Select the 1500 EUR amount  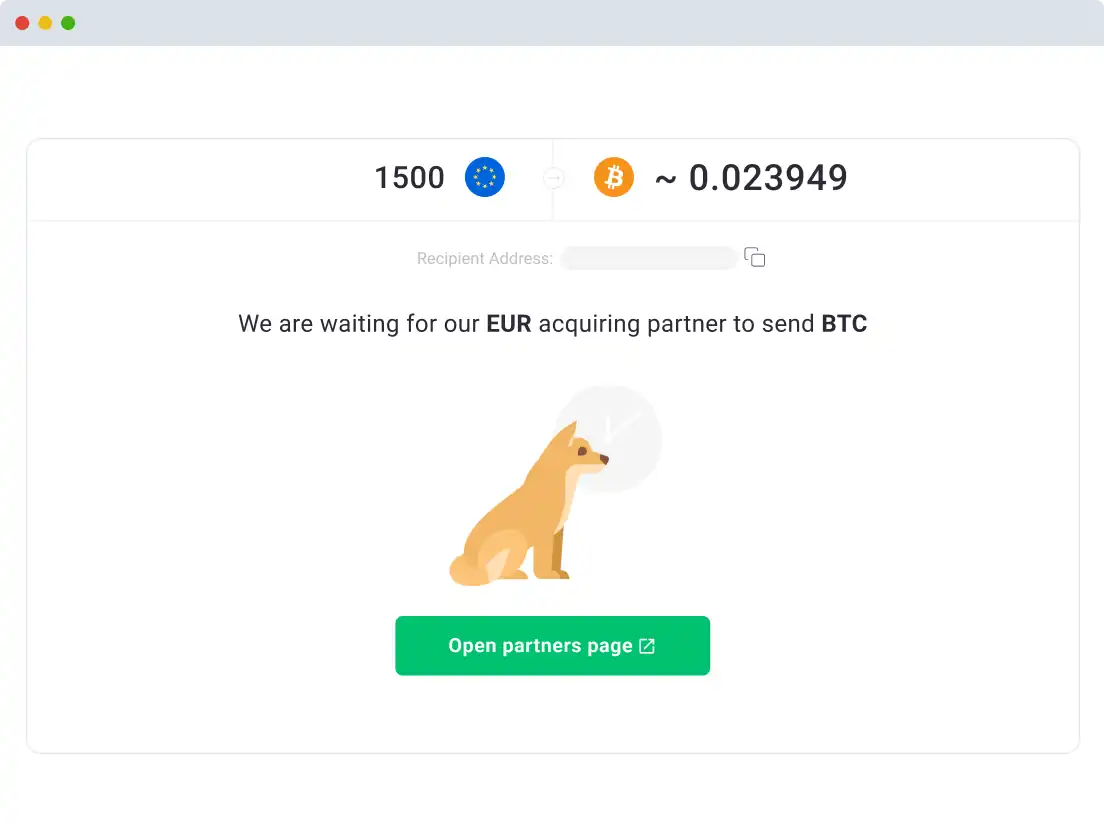409,177
